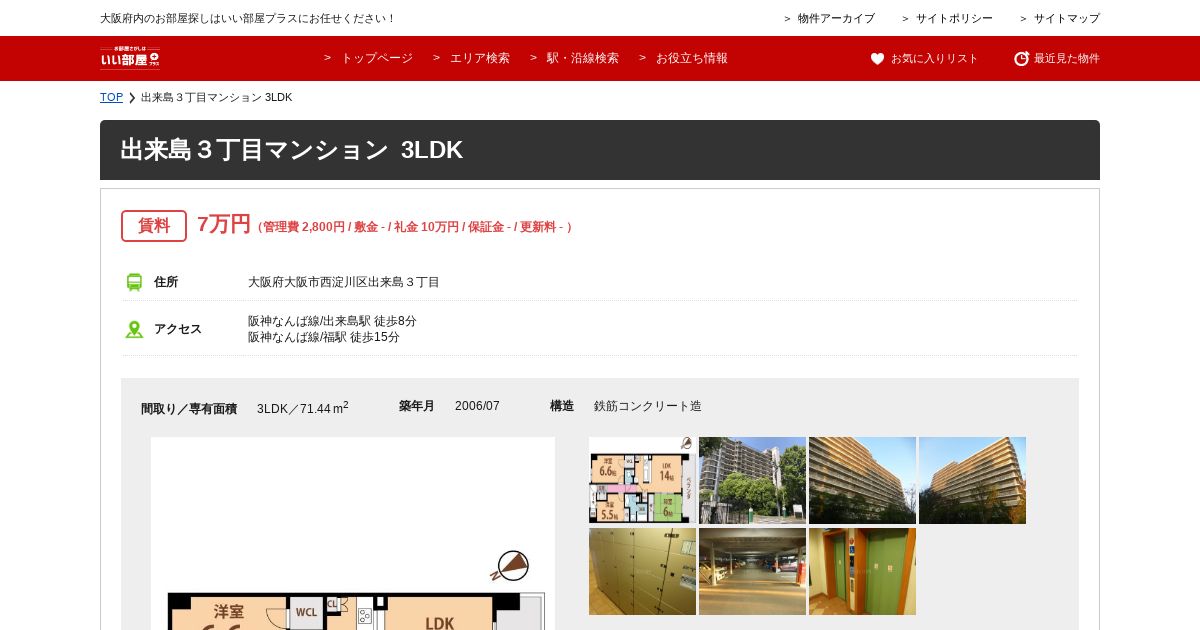Click 2006/07 build date value
Viewport: 1200px width, 630px height.
(x=477, y=406)
